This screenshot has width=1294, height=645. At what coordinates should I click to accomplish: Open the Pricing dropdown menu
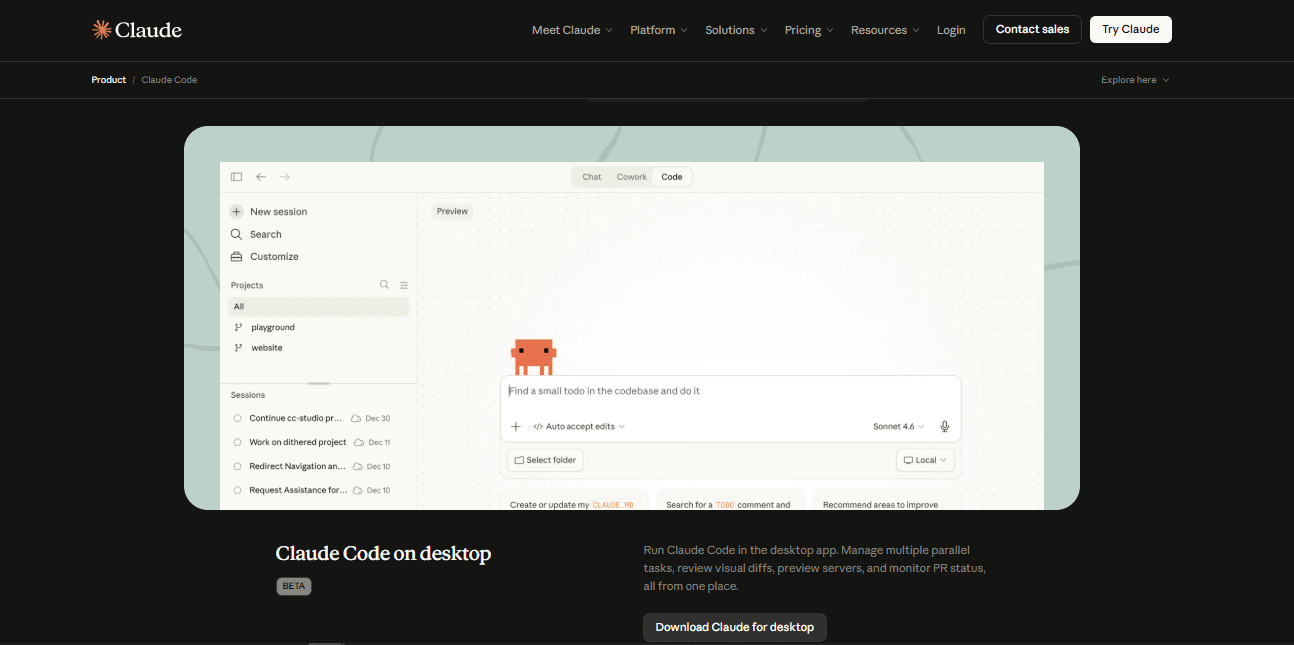809,30
